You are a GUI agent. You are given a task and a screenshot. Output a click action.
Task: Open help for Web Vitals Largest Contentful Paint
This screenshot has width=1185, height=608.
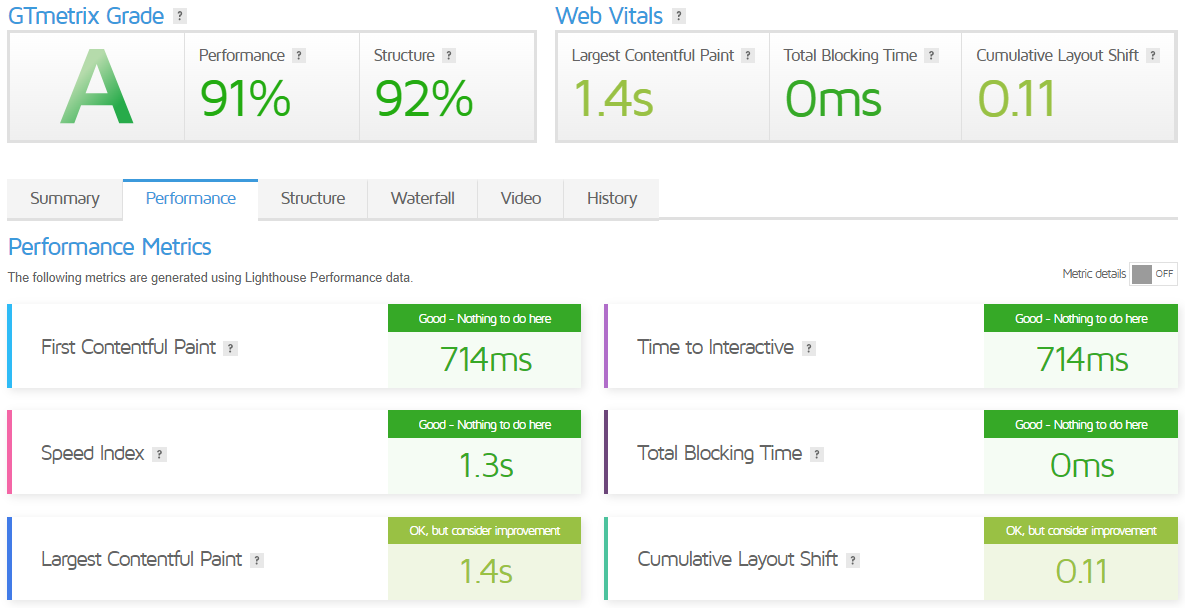pyautogui.click(x=748, y=56)
